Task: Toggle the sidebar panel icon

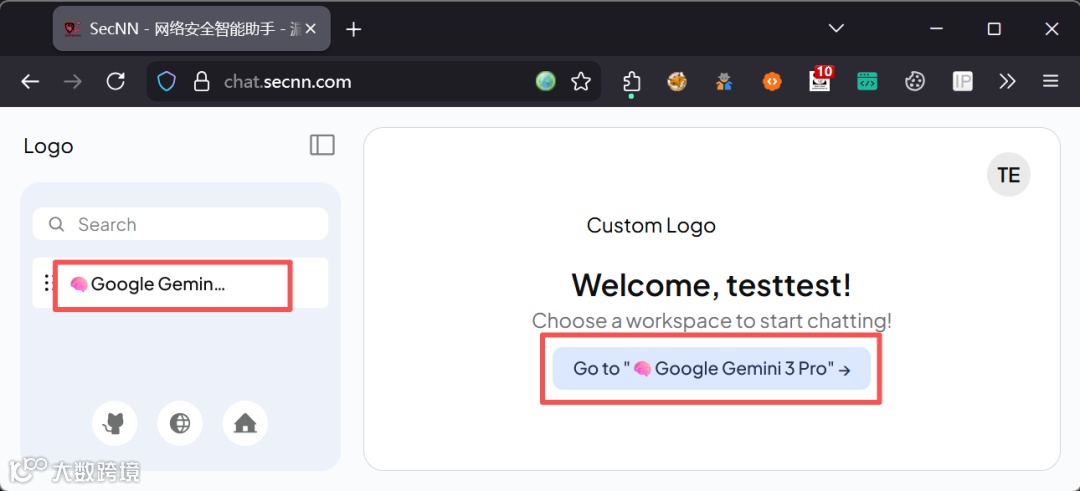Action: 322,145
